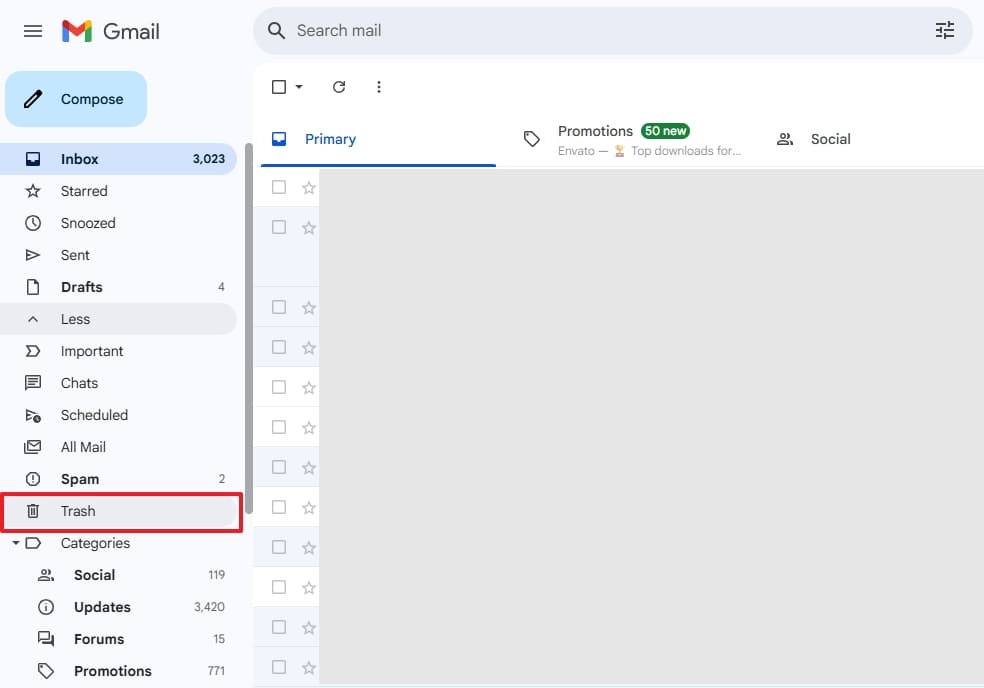Go to Scheduled messages
Image resolution: width=984 pixels, height=688 pixels.
point(94,415)
